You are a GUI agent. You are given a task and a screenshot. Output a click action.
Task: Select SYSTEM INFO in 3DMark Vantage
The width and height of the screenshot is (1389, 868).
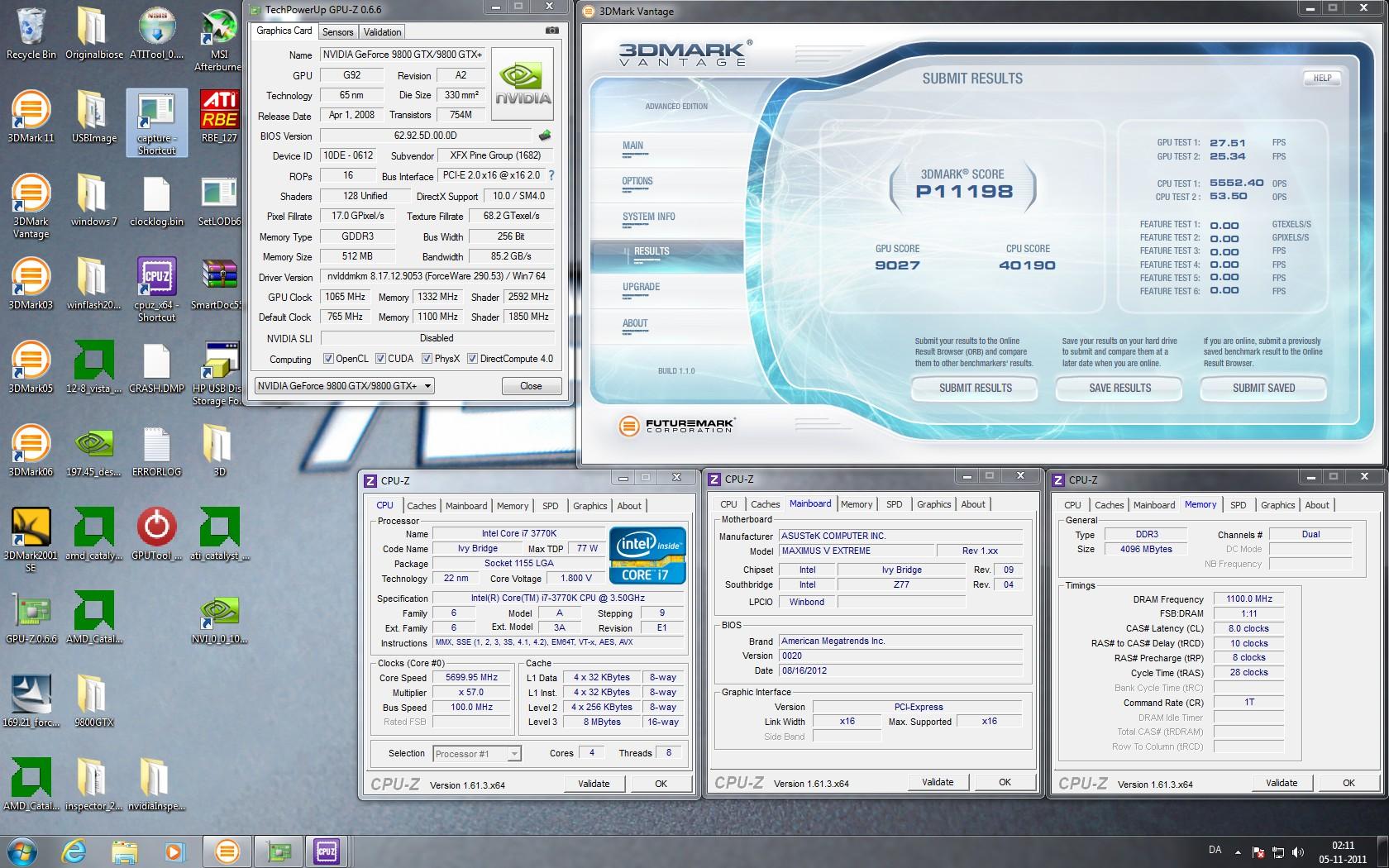[x=648, y=217]
